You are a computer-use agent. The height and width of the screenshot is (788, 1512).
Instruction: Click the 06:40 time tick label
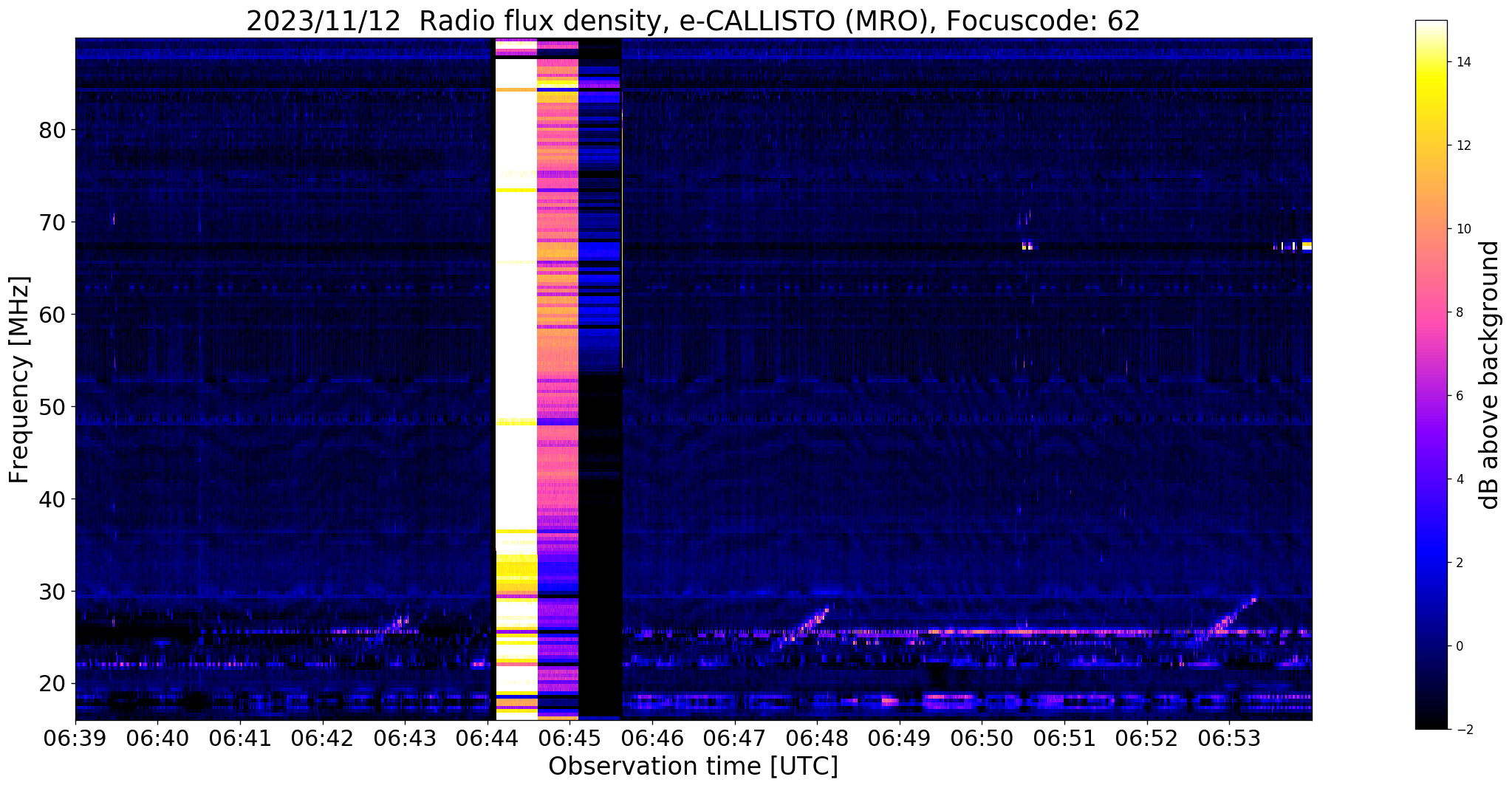coord(157,738)
